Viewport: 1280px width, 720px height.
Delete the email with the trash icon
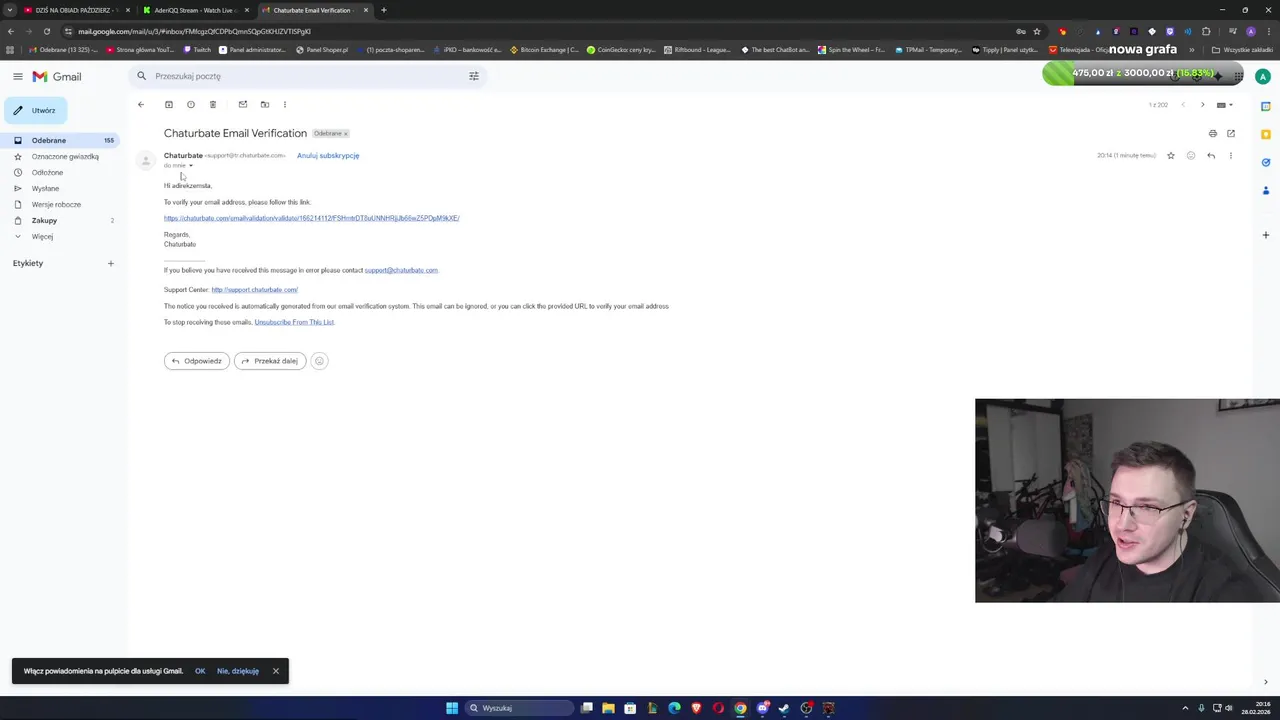click(213, 104)
